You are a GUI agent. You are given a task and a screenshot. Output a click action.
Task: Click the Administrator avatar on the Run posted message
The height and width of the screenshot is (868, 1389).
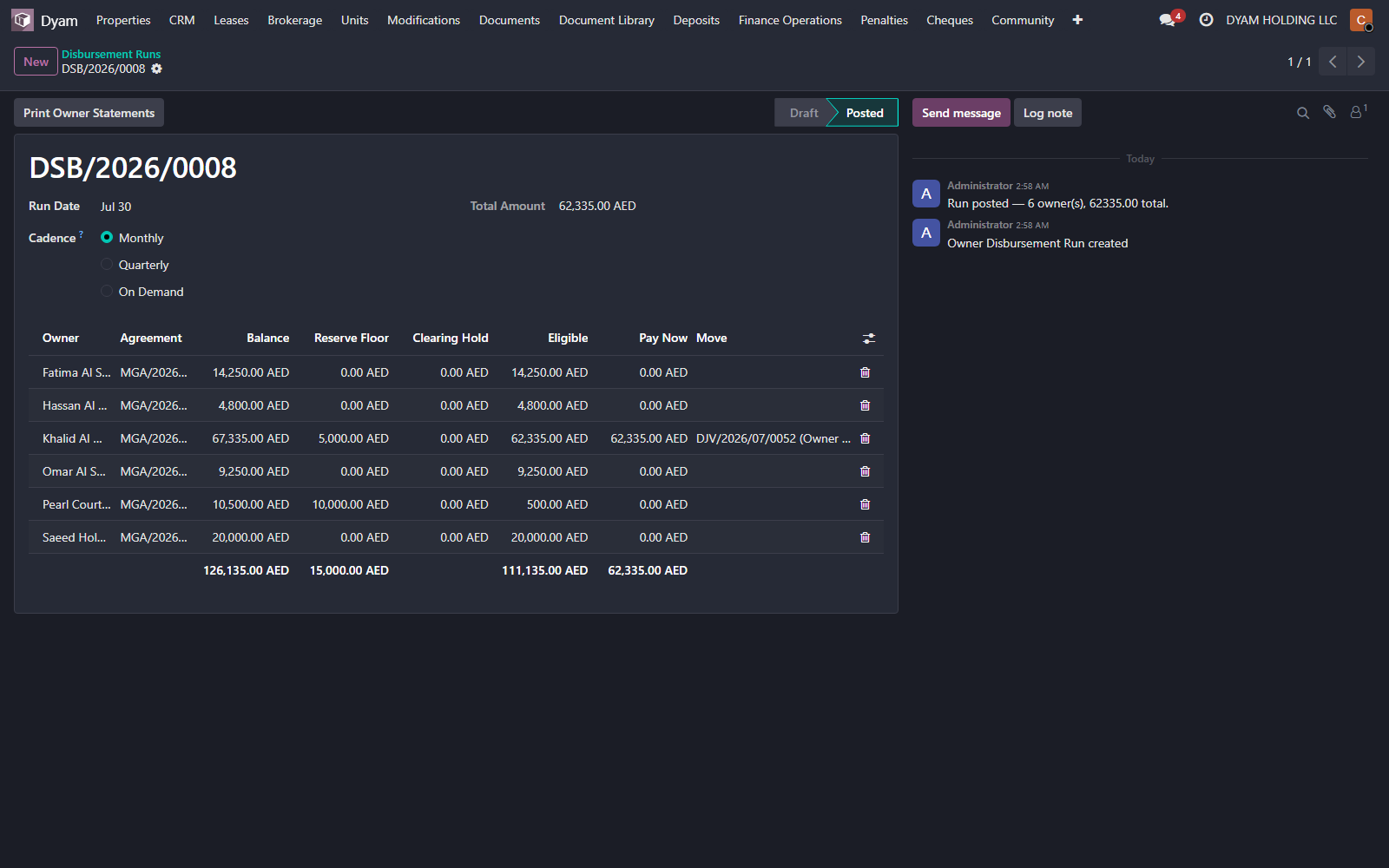click(926, 194)
